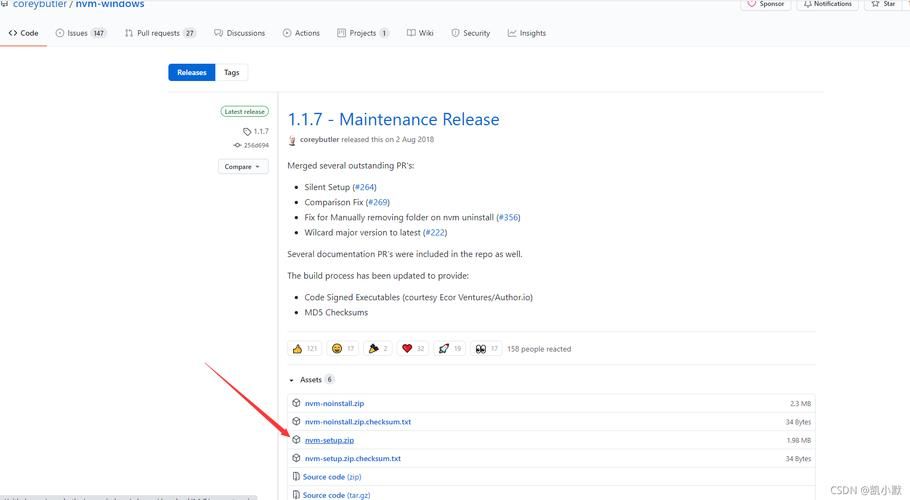The height and width of the screenshot is (500, 910).
Task: React with laugh emoji
Action: [x=343, y=349]
